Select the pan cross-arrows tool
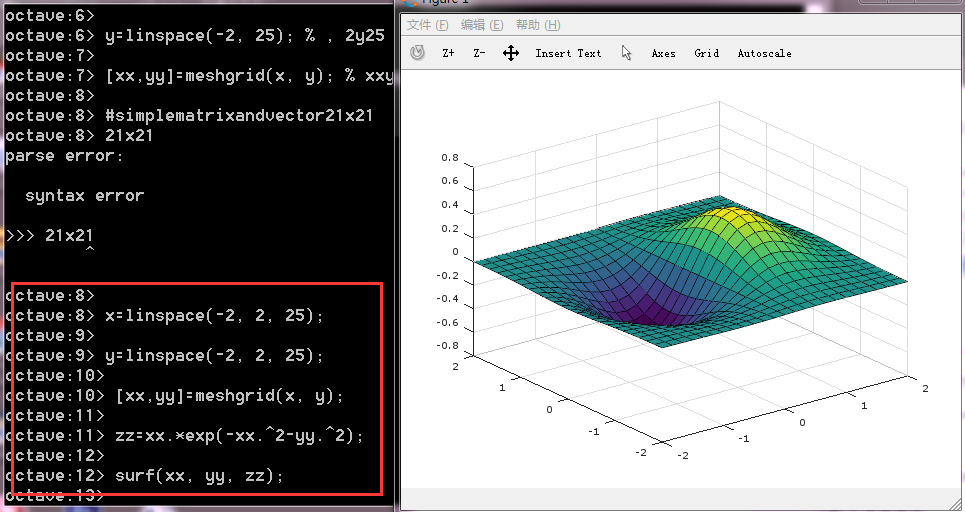Screen dimensions: 965x512 511,53
